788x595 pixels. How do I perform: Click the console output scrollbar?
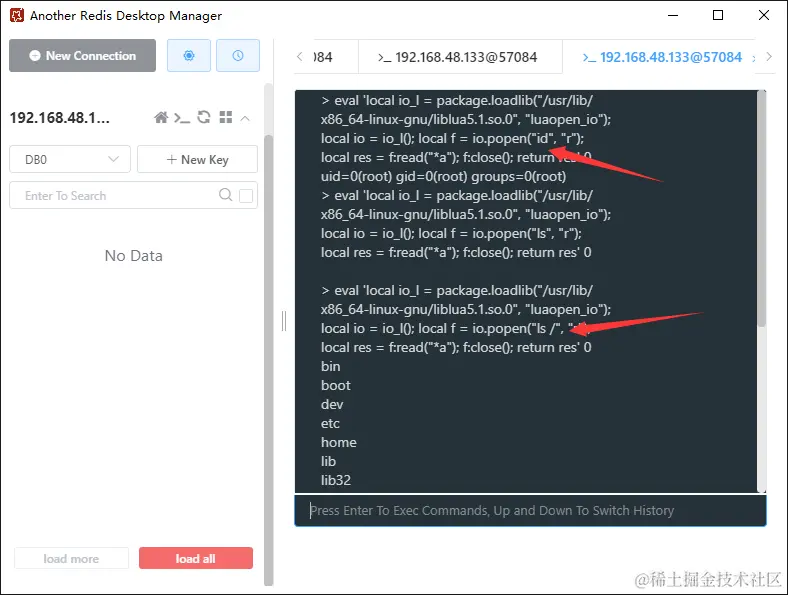pos(761,209)
